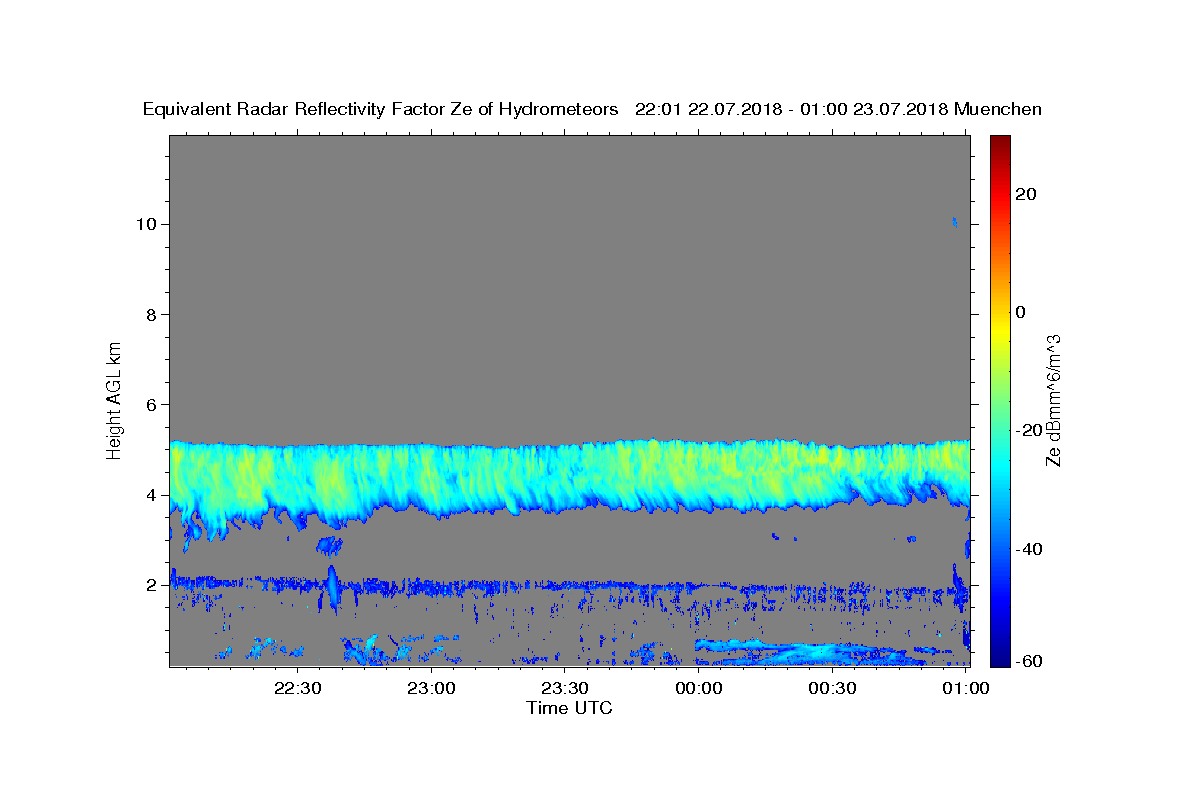Click the station name 'Muenchen' in the title

(999, 110)
